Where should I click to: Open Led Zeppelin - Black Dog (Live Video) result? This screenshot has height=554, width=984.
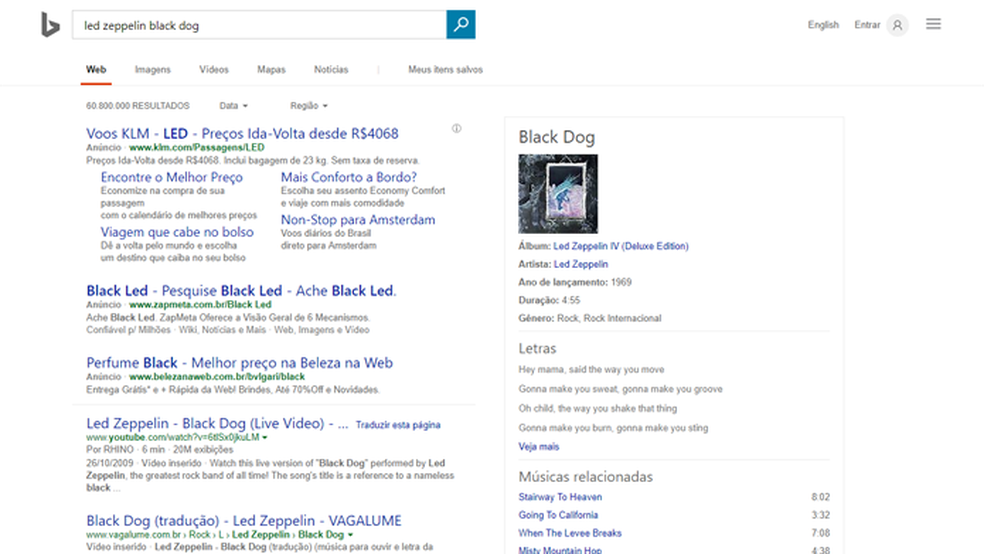pos(217,423)
